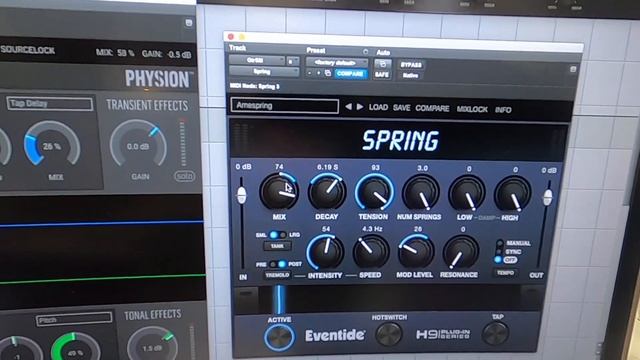Click COMPARE in Eventide preset bar
This screenshot has width=640, height=360.
point(432,109)
